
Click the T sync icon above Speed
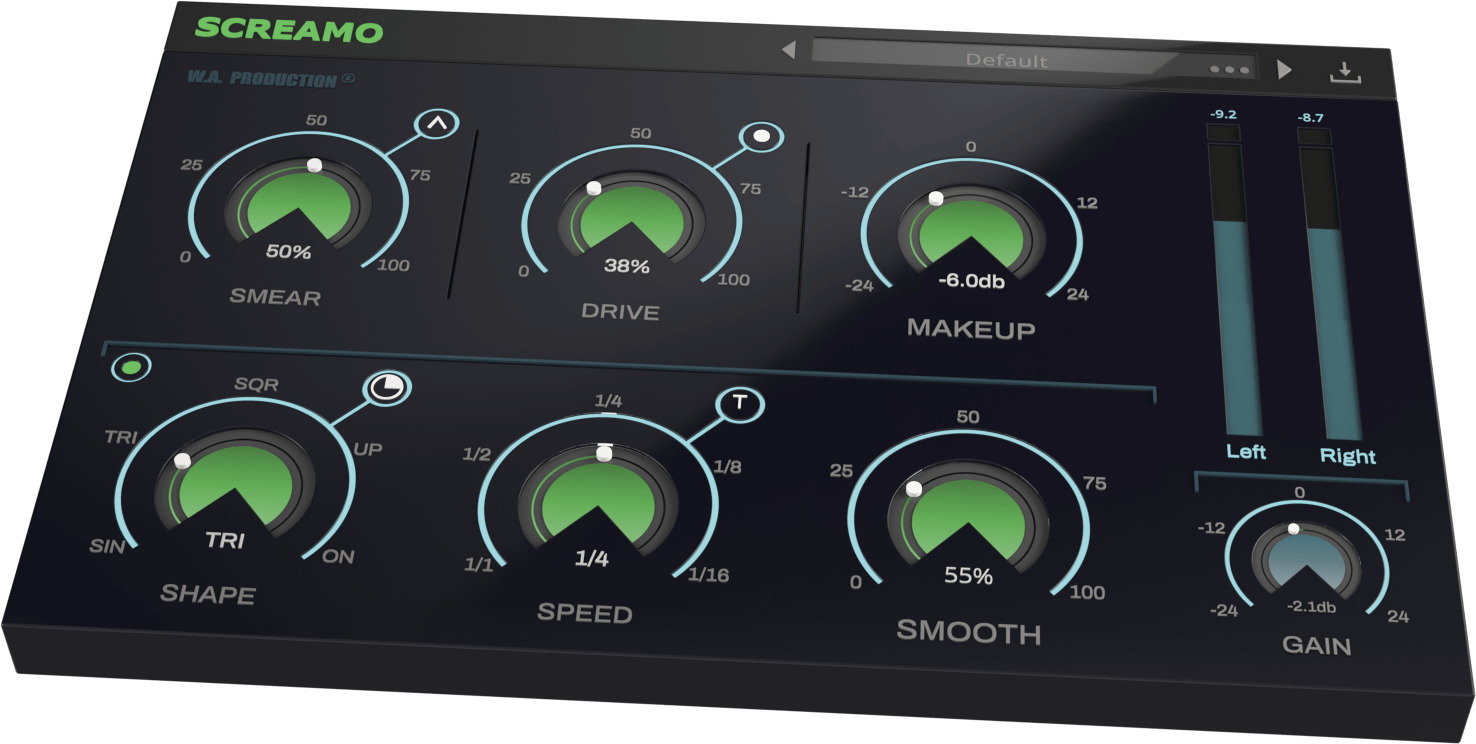[x=740, y=403]
